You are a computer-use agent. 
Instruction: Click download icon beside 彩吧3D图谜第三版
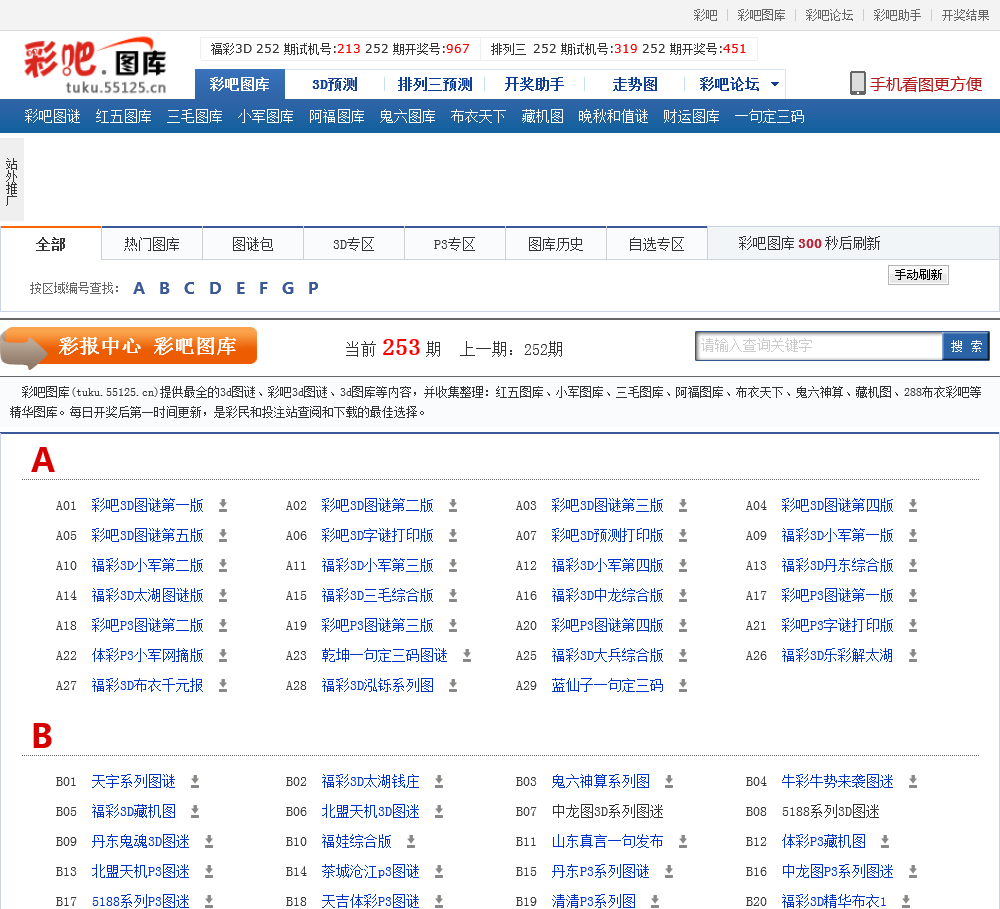coord(683,506)
